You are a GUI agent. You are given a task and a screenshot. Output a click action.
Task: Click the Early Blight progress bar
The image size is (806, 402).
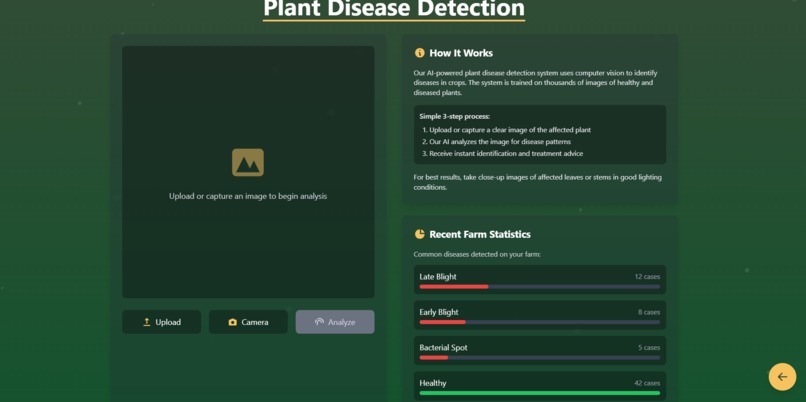[x=540, y=322]
